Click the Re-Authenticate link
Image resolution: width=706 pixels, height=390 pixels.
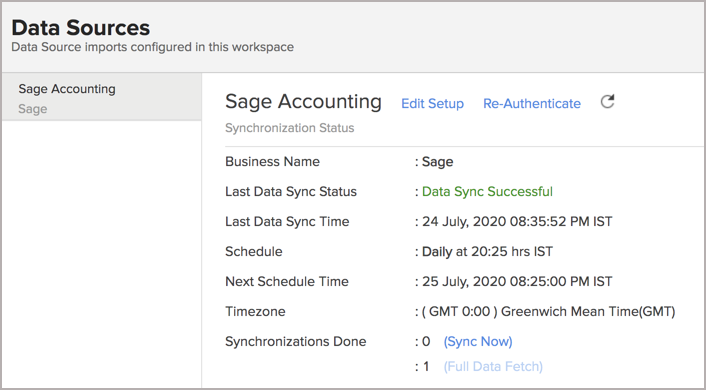tap(532, 104)
